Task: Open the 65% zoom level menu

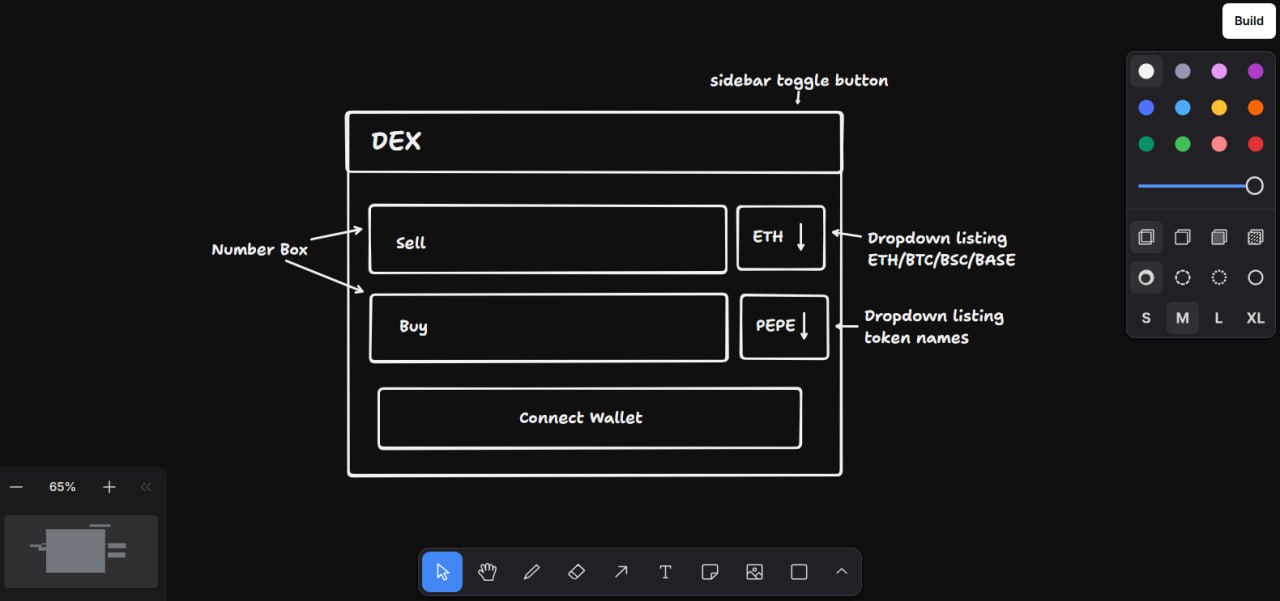Action: (x=63, y=487)
